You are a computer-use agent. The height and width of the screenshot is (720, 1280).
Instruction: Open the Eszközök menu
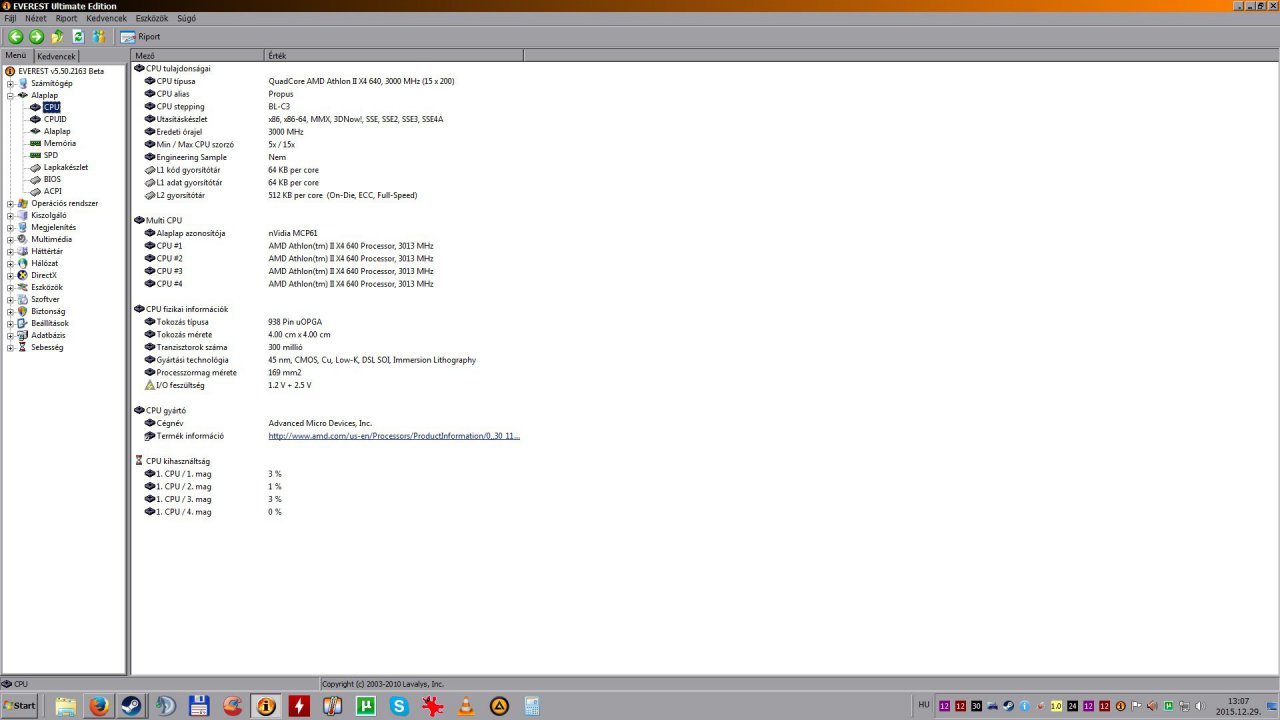click(x=152, y=18)
